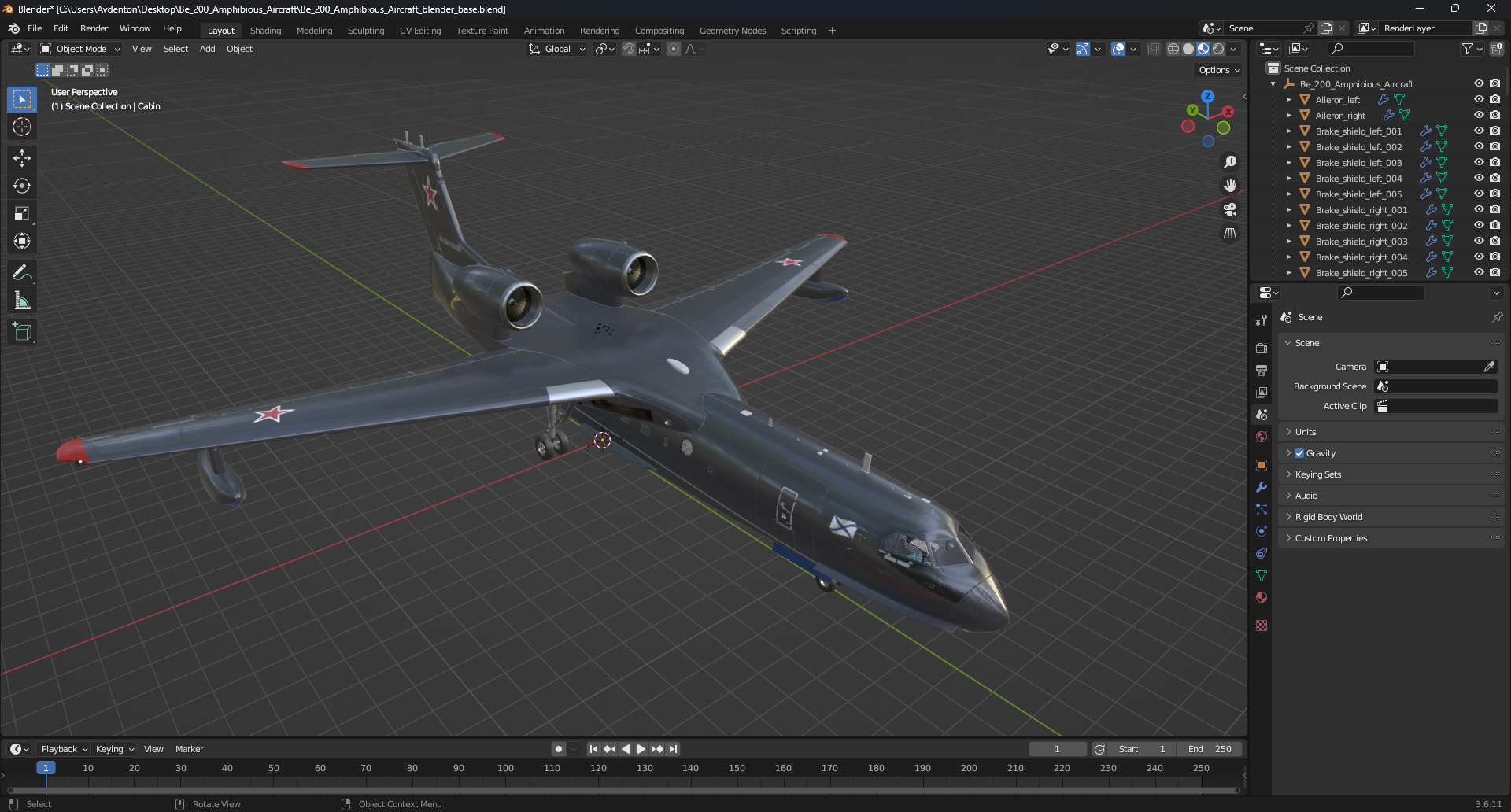The width and height of the screenshot is (1511, 812).
Task: Switch to the Animation workspace tab
Action: pos(544,31)
